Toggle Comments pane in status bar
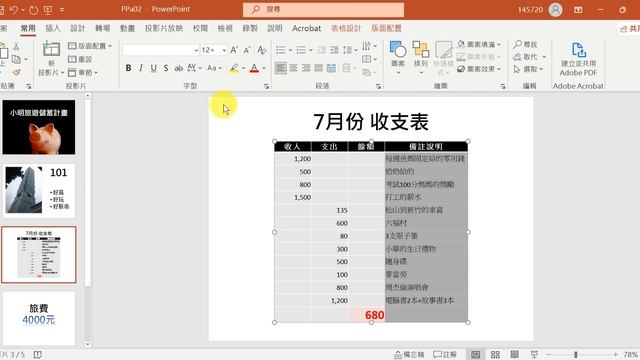Viewport: 640px width, 360px height. pyautogui.click(x=444, y=354)
